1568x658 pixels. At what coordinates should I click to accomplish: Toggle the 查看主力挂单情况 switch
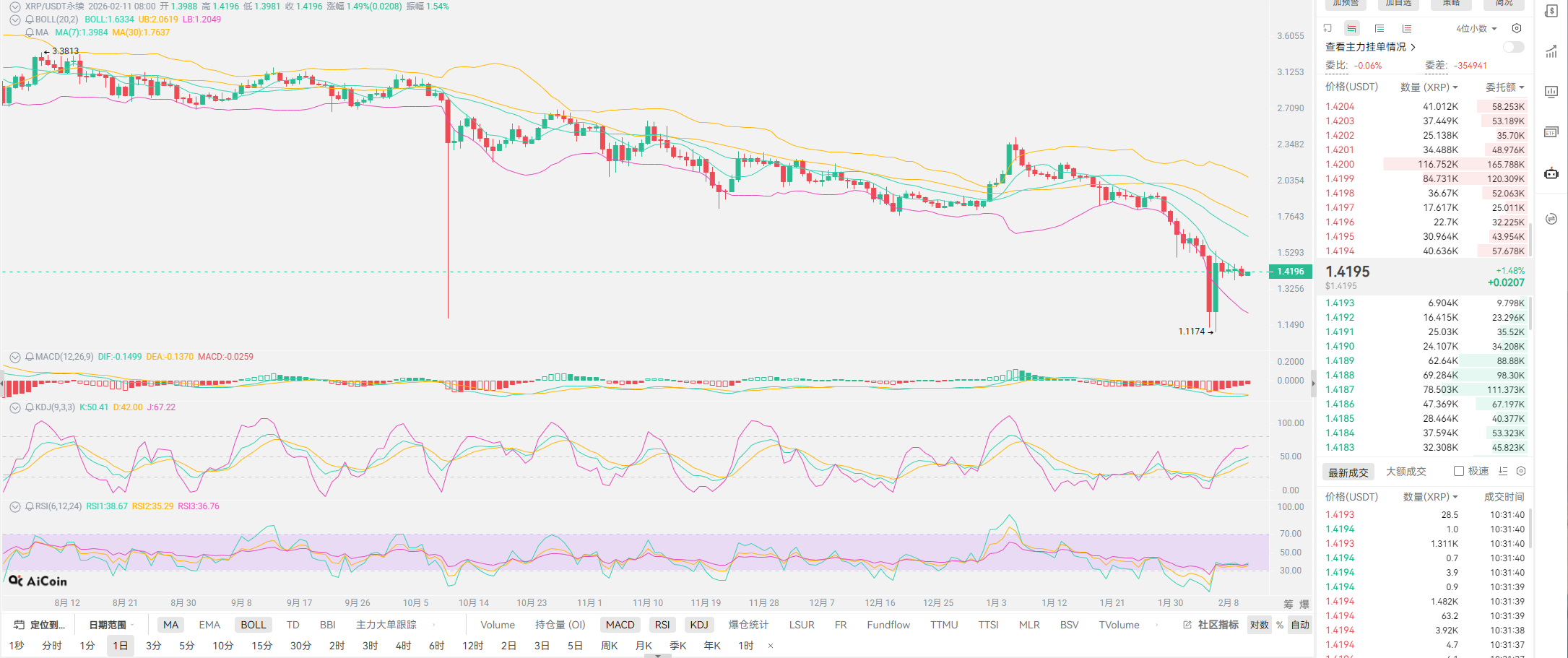1513,47
